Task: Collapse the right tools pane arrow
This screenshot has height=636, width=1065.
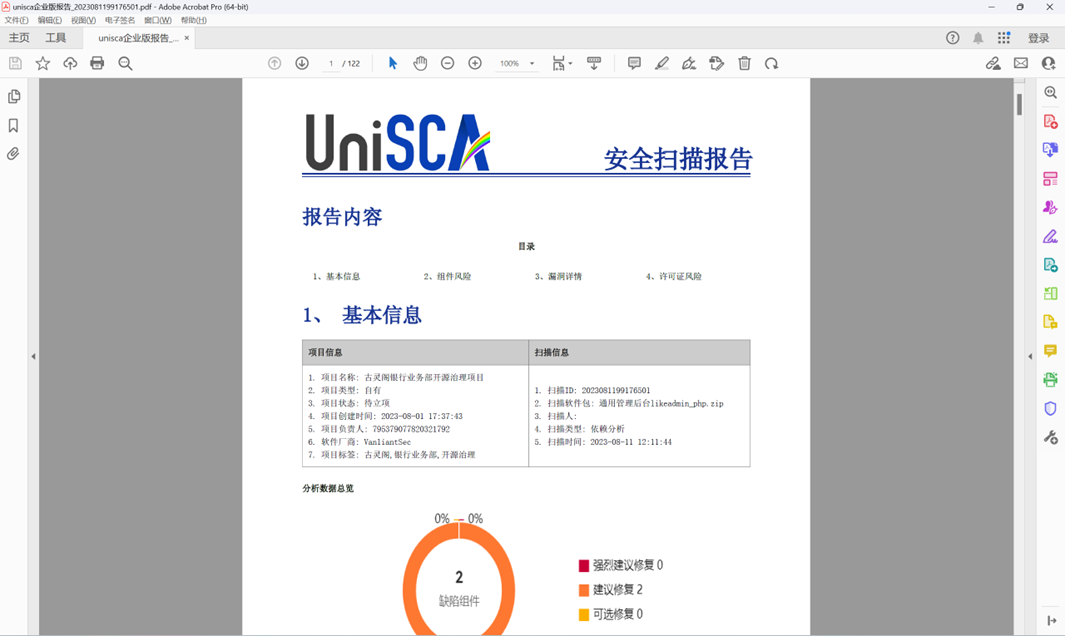Action: 1030,356
